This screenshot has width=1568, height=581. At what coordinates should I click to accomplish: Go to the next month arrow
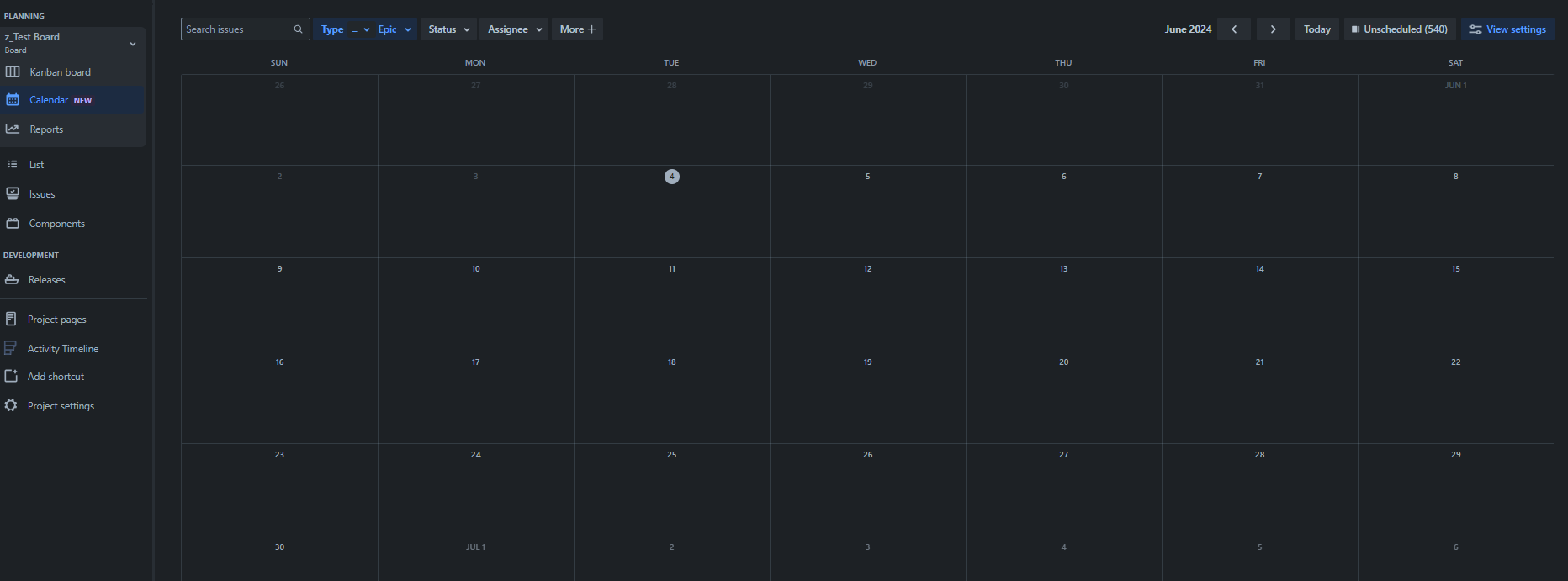tap(1274, 29)
